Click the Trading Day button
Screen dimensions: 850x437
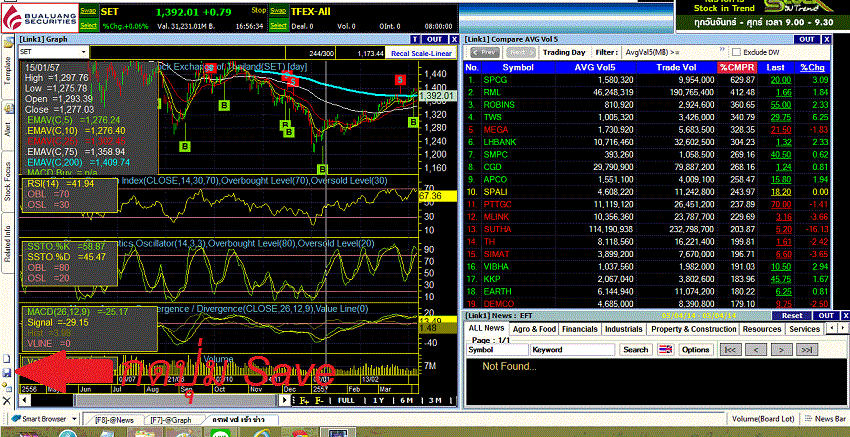564,52
